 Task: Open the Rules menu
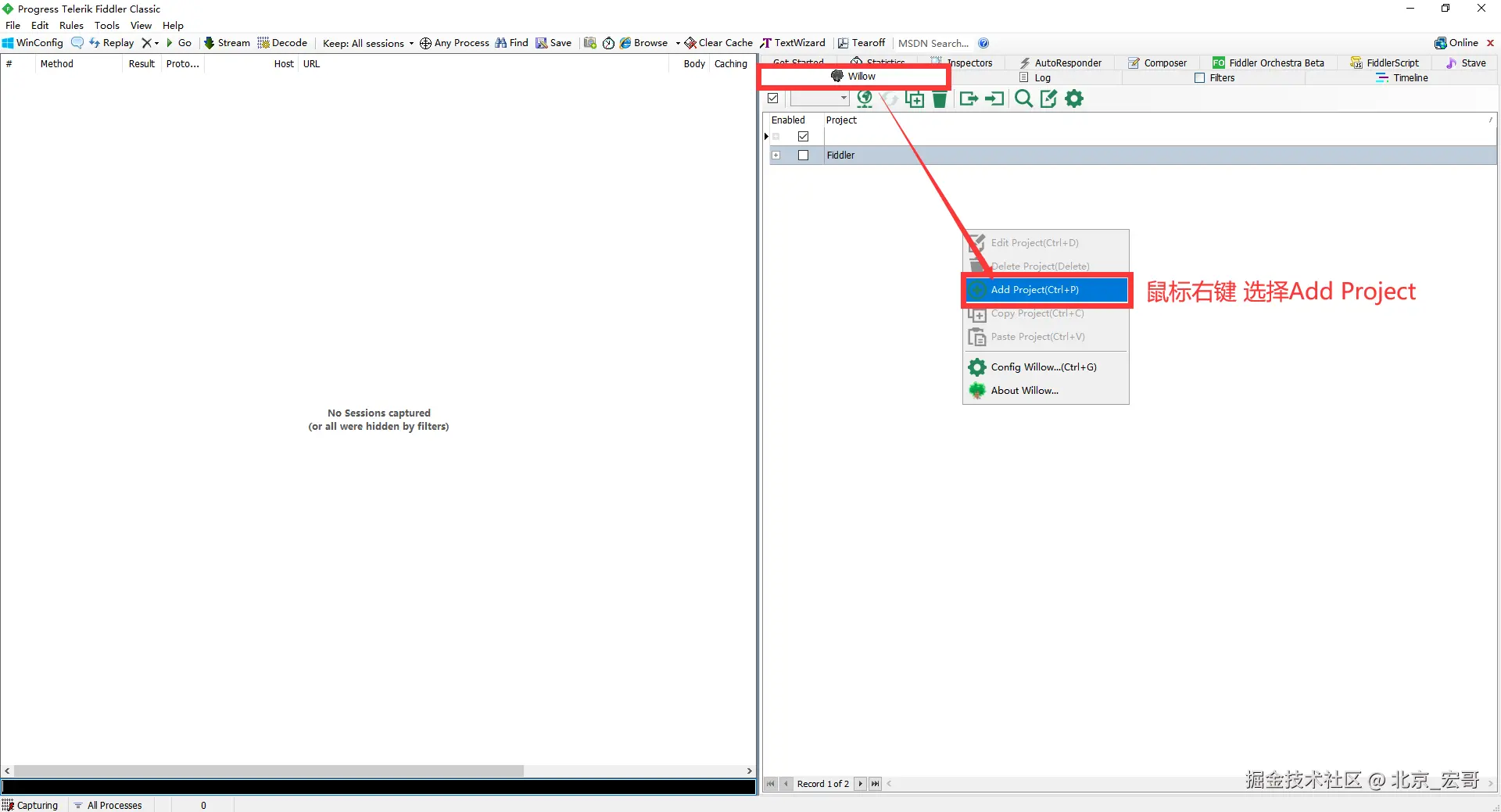coord(71,25)
